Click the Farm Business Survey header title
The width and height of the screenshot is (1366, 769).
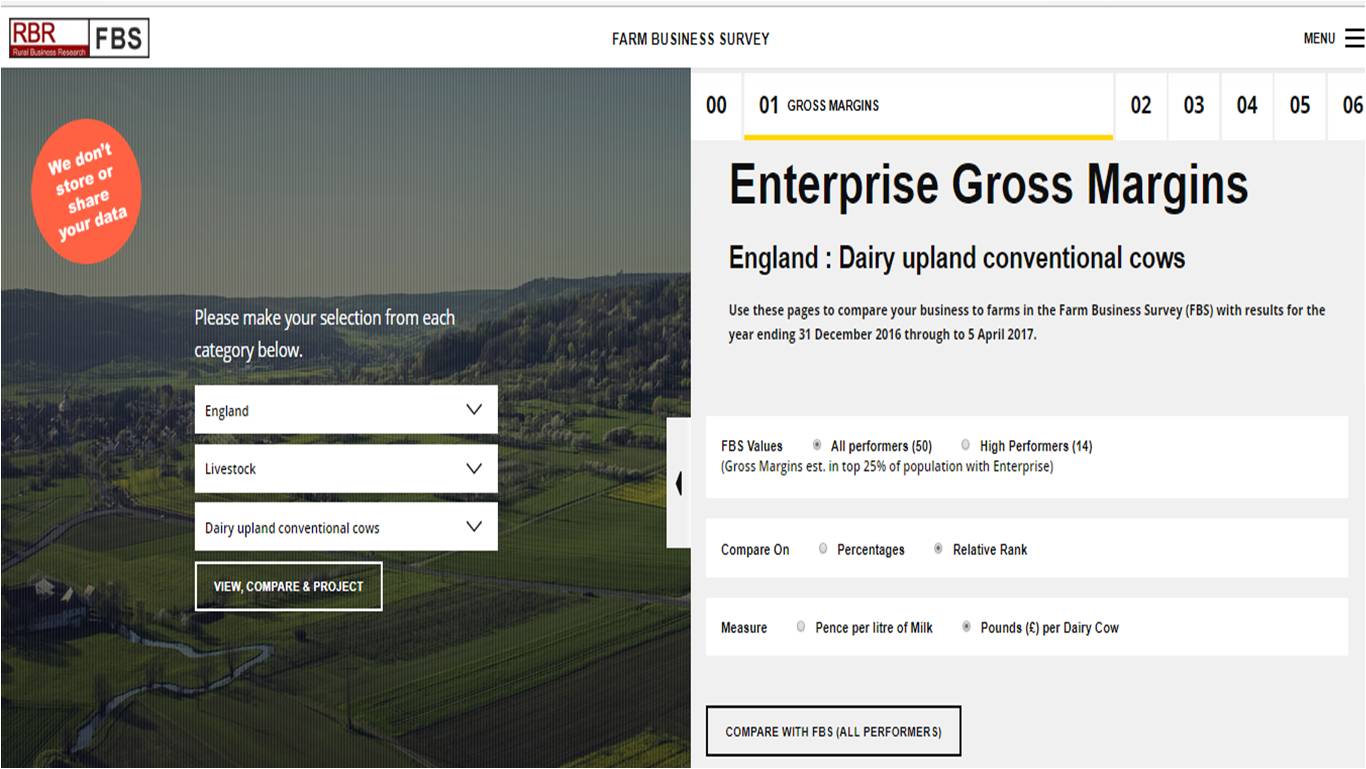pos(691,39)
